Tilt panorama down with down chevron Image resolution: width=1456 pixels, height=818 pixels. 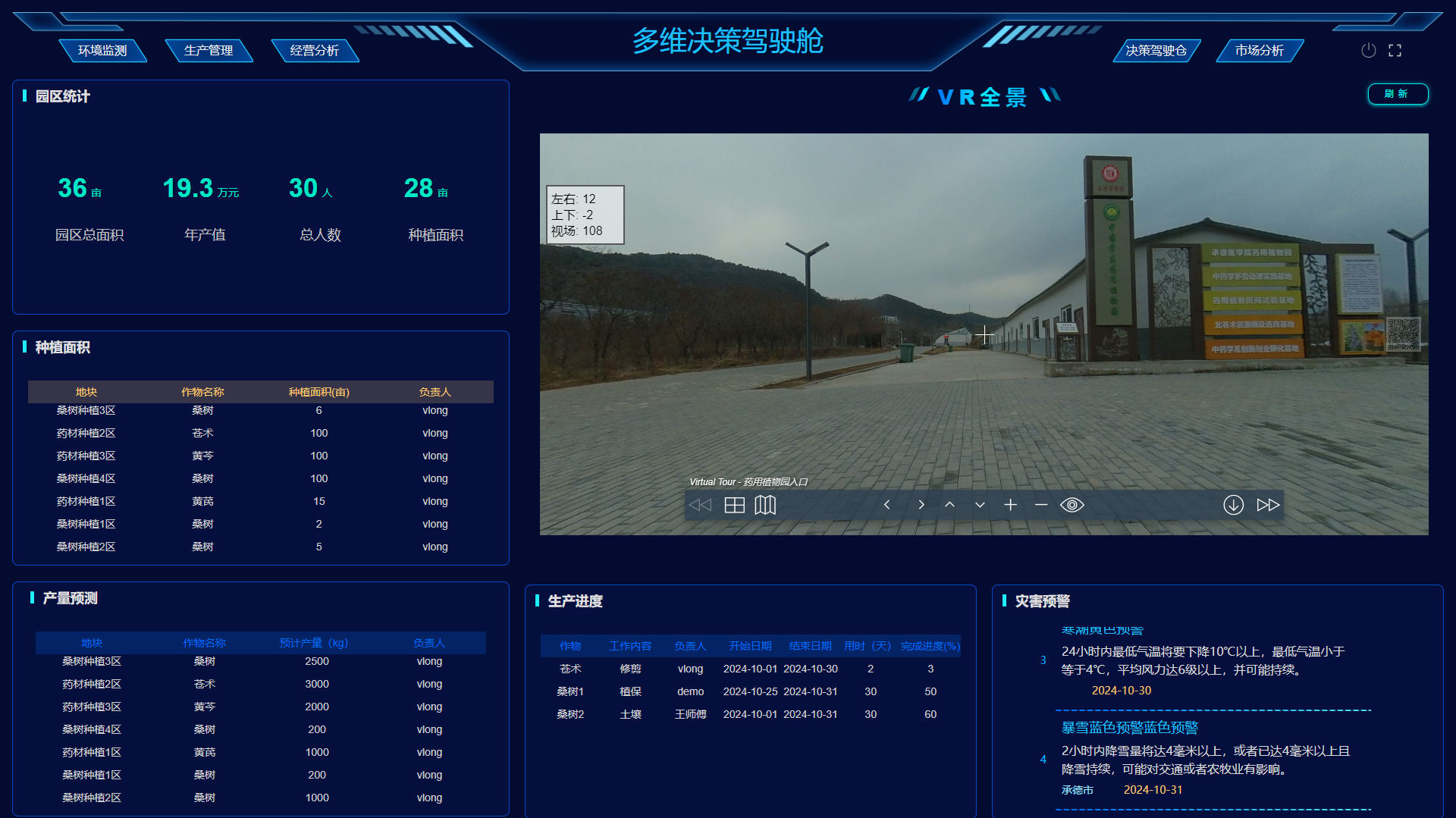980,505
